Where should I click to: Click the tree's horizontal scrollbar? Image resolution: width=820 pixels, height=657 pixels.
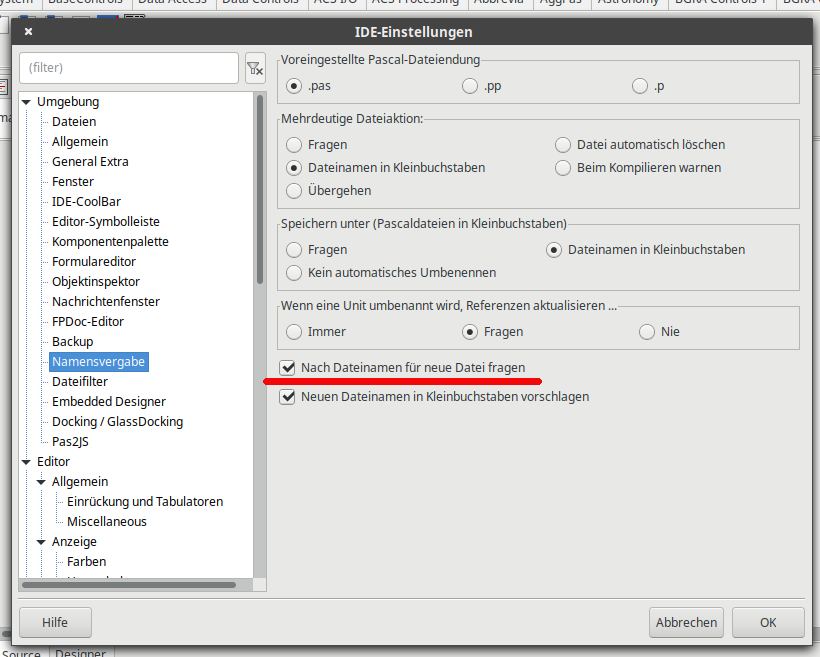point(130,585)
